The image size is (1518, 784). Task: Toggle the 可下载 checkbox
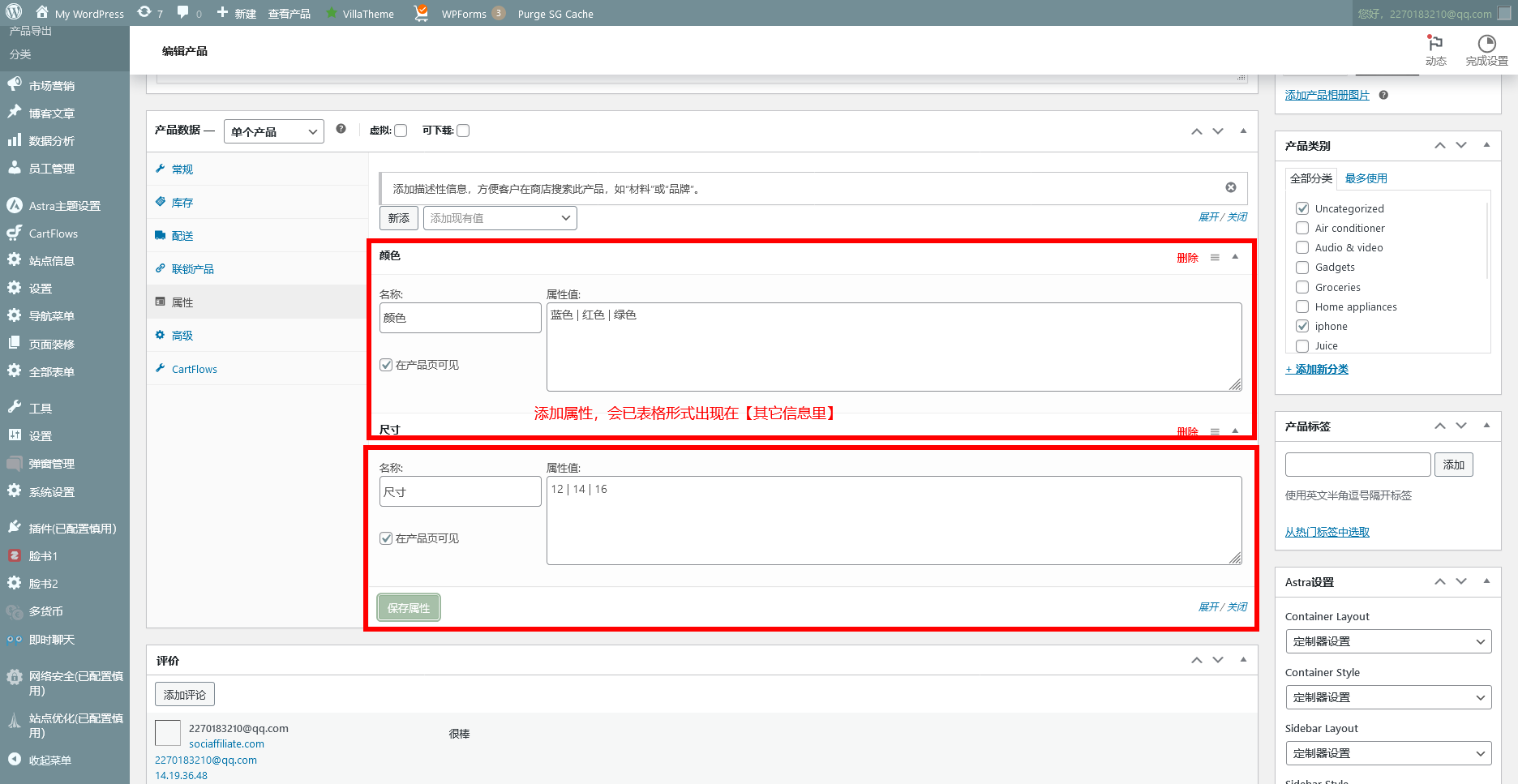click(463, 131)
